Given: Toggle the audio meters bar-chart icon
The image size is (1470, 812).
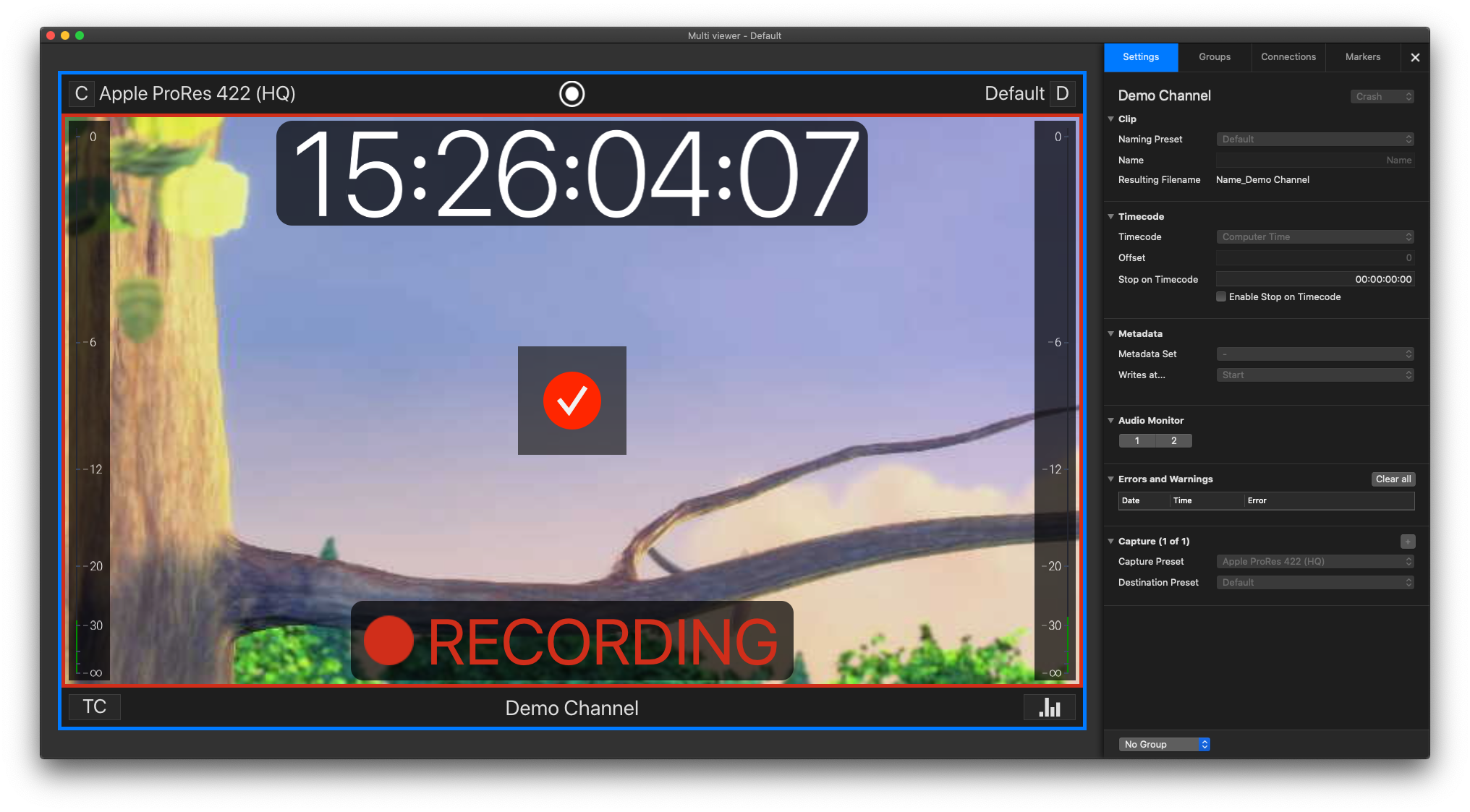Looking at the screenshot, I should pyautogui.click(x=1050, y=707).
